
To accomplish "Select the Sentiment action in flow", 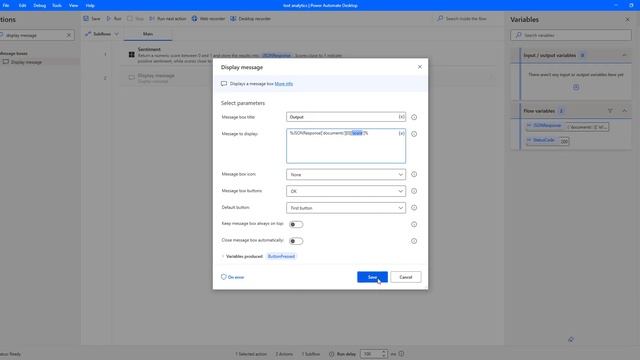I will click(308, 56).
